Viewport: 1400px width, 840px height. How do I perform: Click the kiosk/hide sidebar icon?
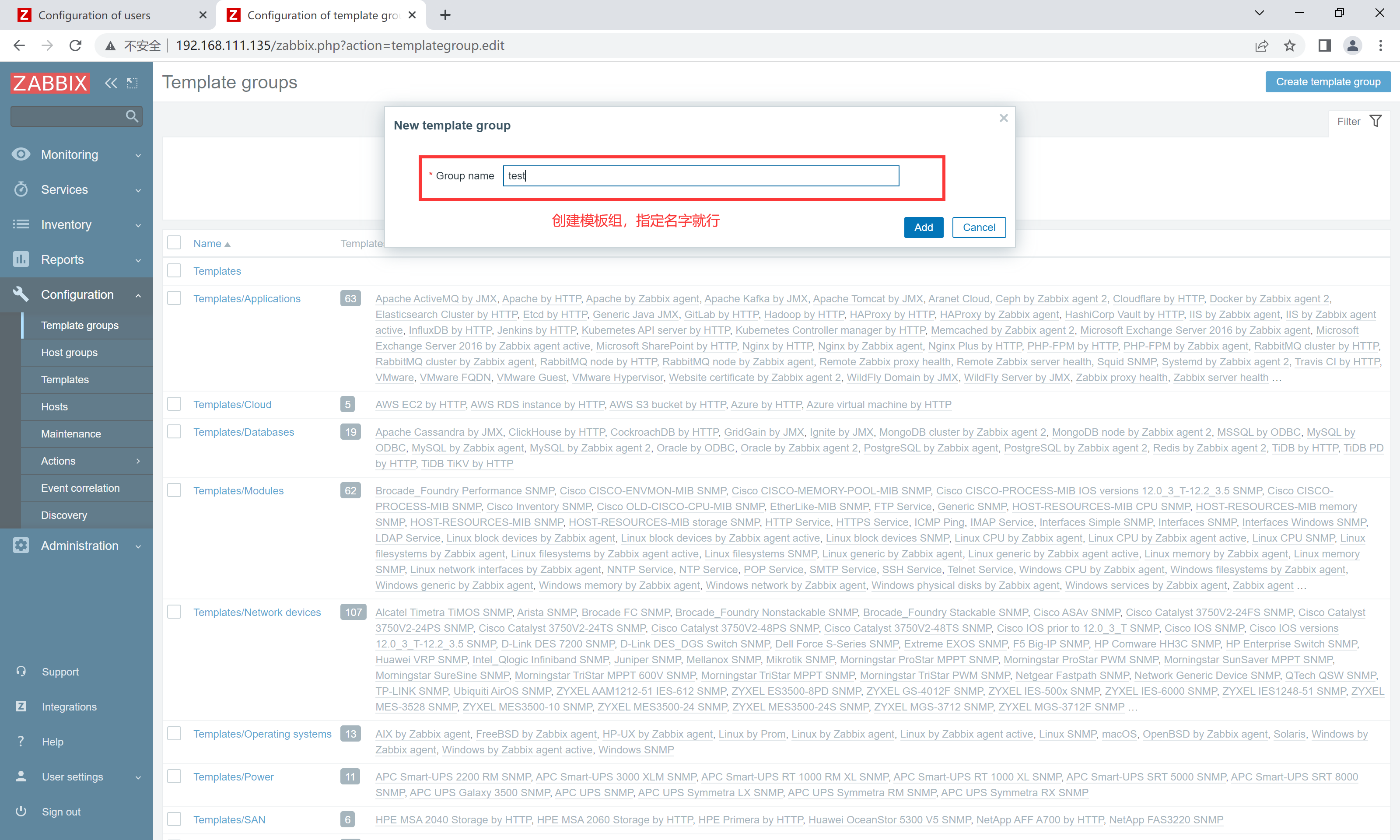coord(133,83)
